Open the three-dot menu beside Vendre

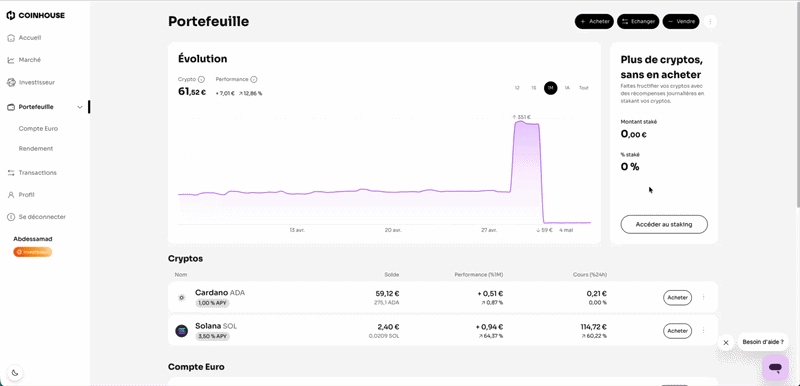point(710,21)
